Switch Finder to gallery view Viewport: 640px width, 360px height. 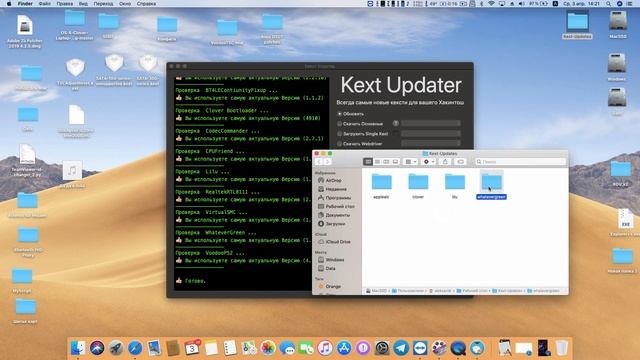tap(395, 162)
